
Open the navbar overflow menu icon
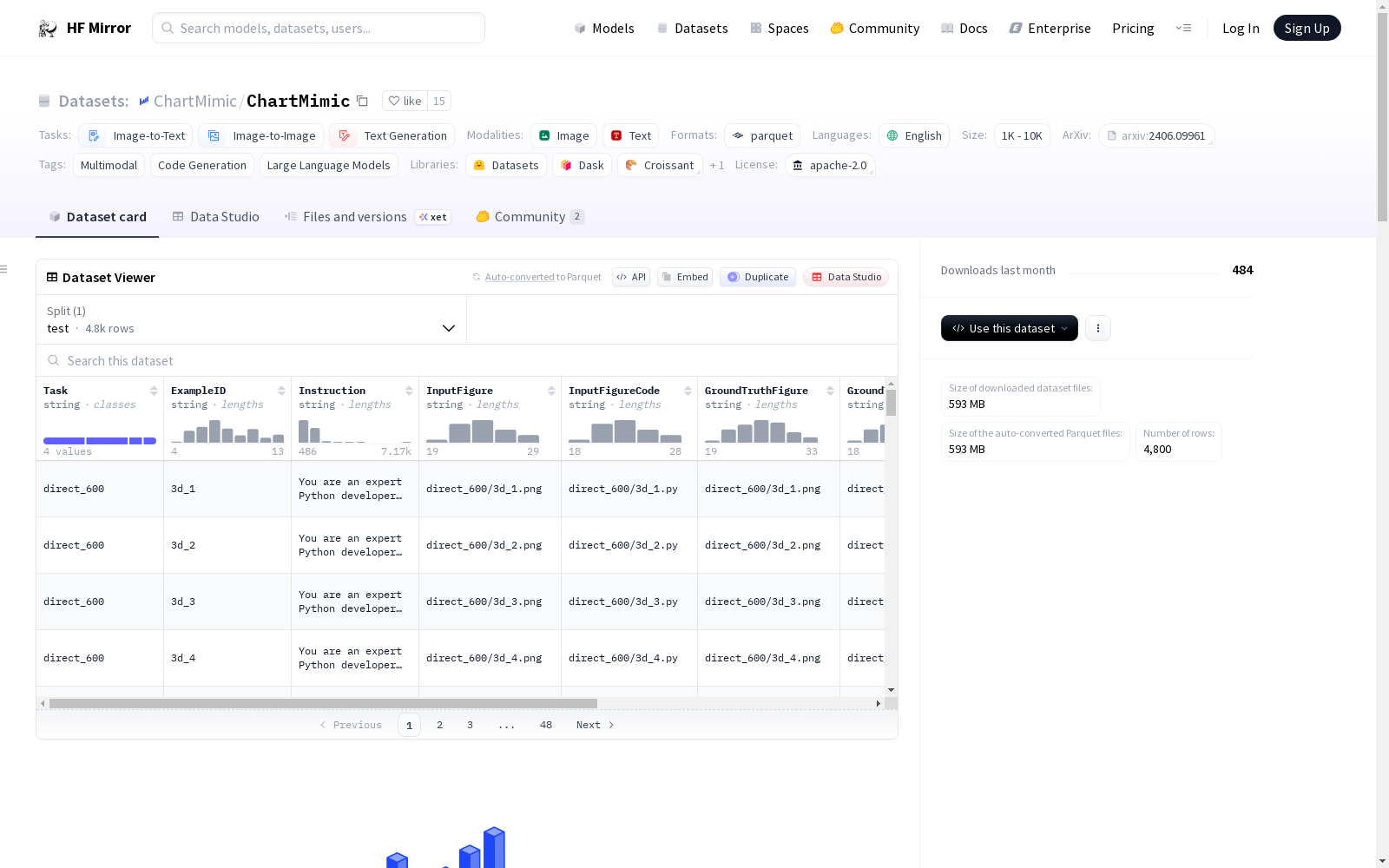tap(1183, 28)
